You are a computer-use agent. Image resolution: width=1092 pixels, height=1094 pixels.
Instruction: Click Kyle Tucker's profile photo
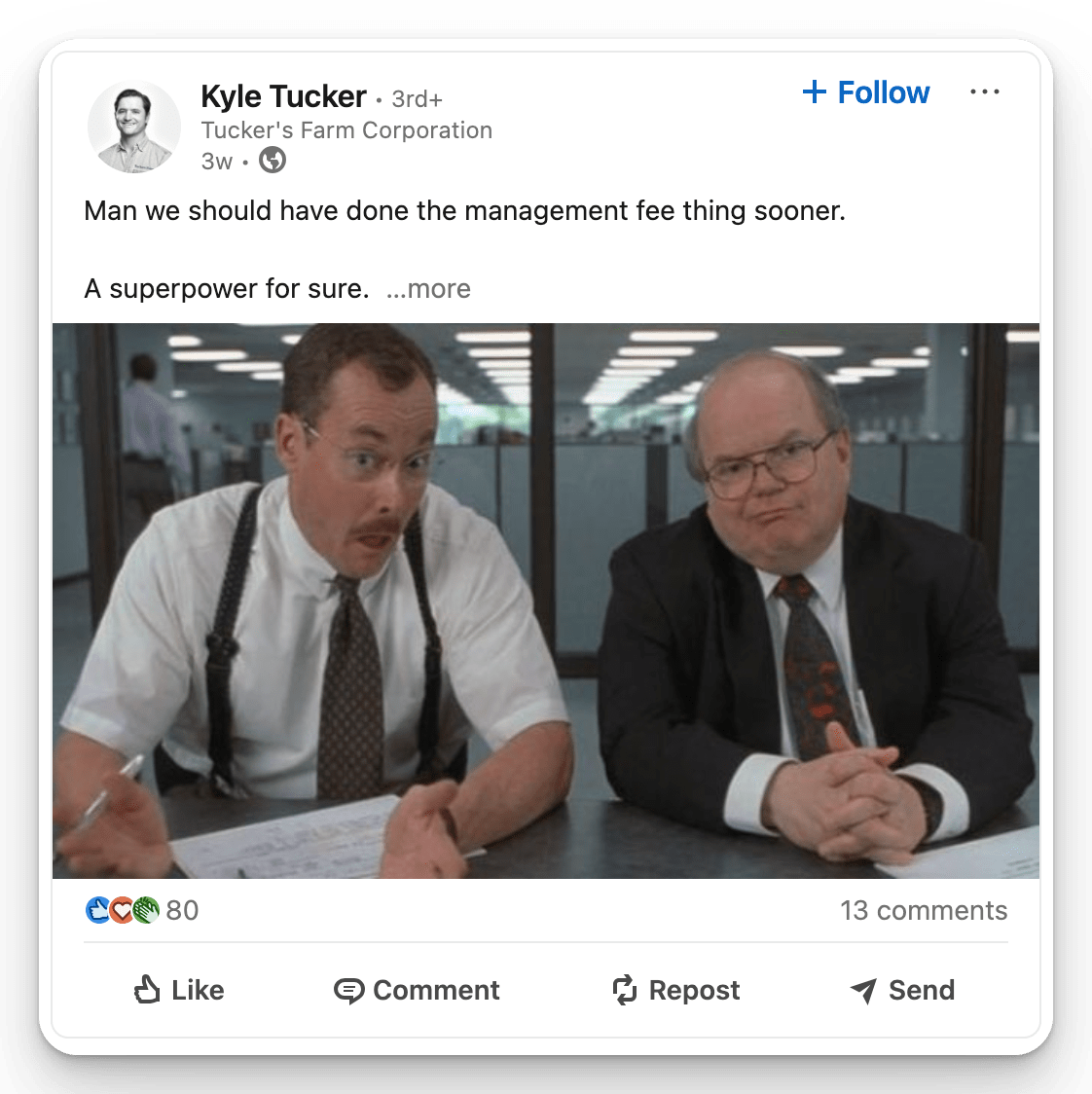click(x=134, y=127)
